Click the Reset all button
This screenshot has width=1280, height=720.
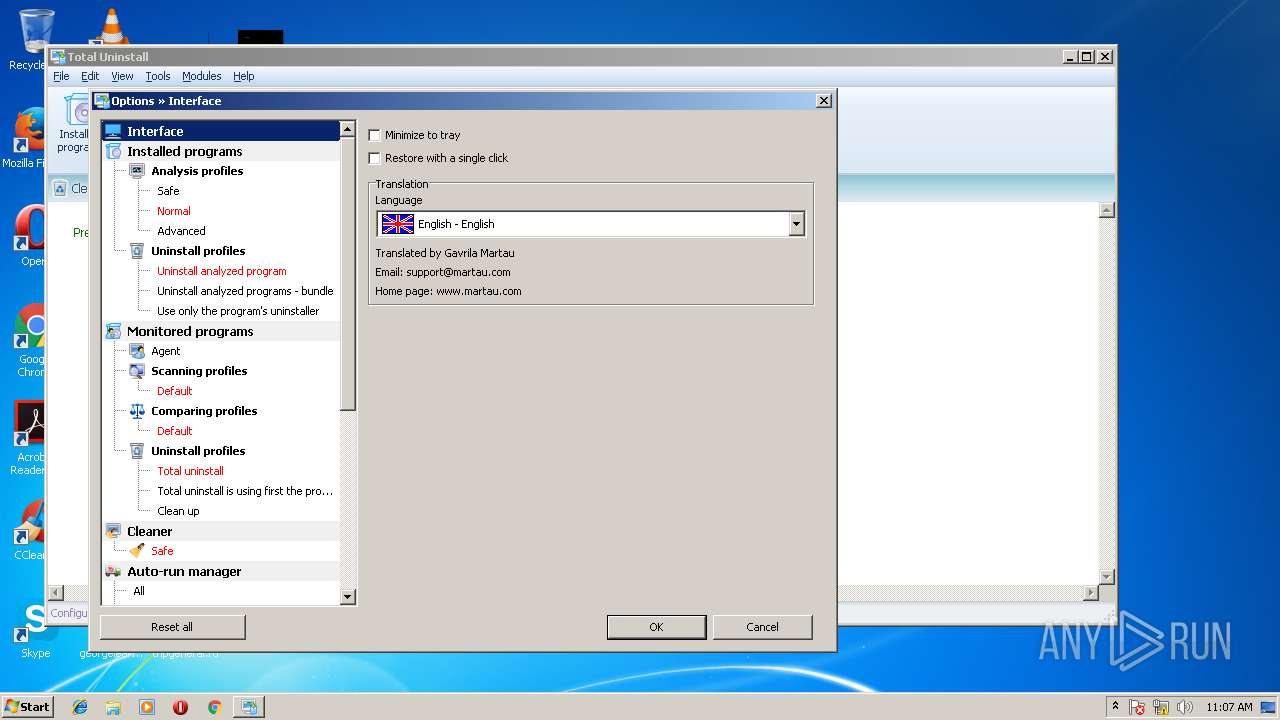[172, 627]
